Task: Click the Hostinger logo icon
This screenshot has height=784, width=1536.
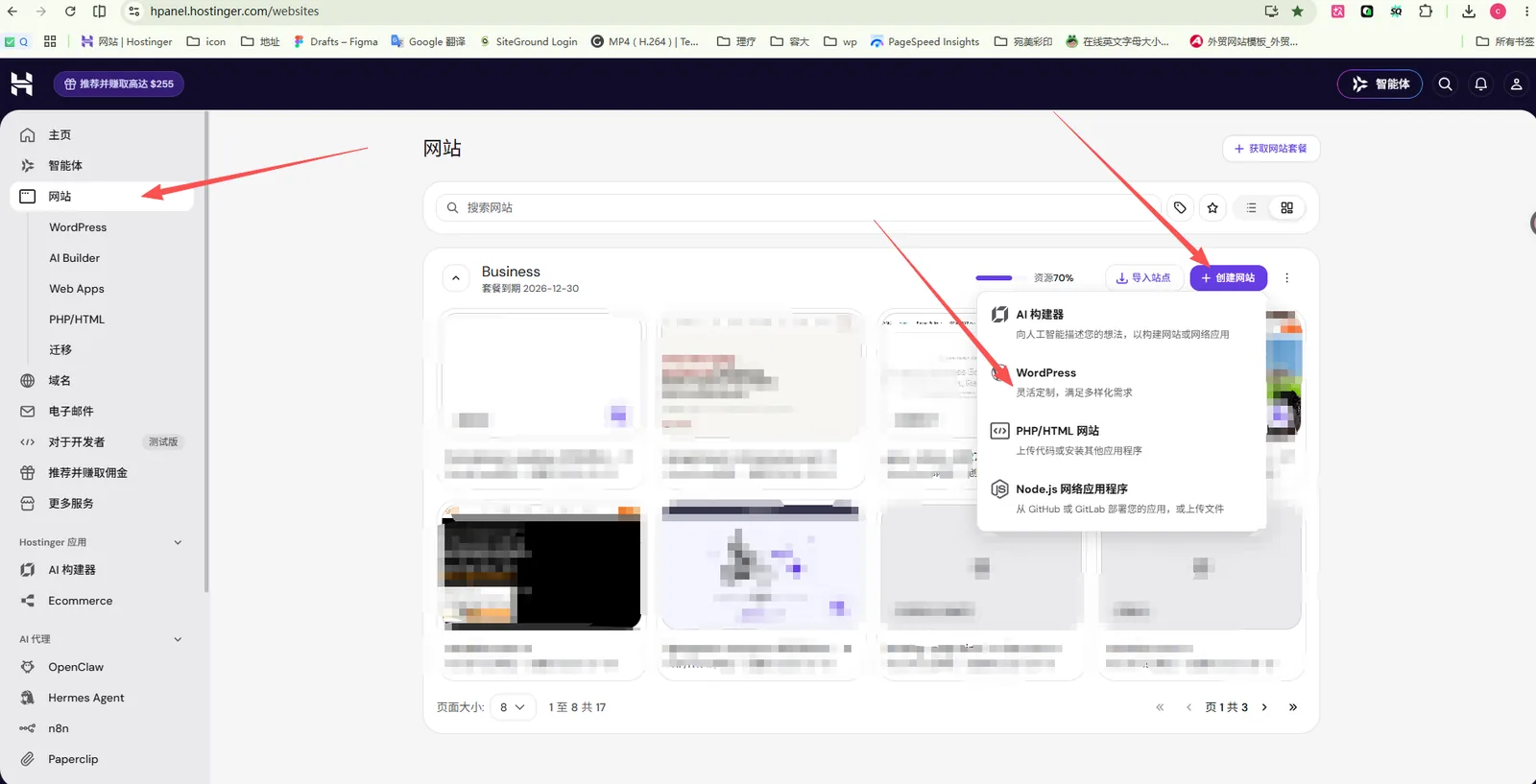Action: 21,83
